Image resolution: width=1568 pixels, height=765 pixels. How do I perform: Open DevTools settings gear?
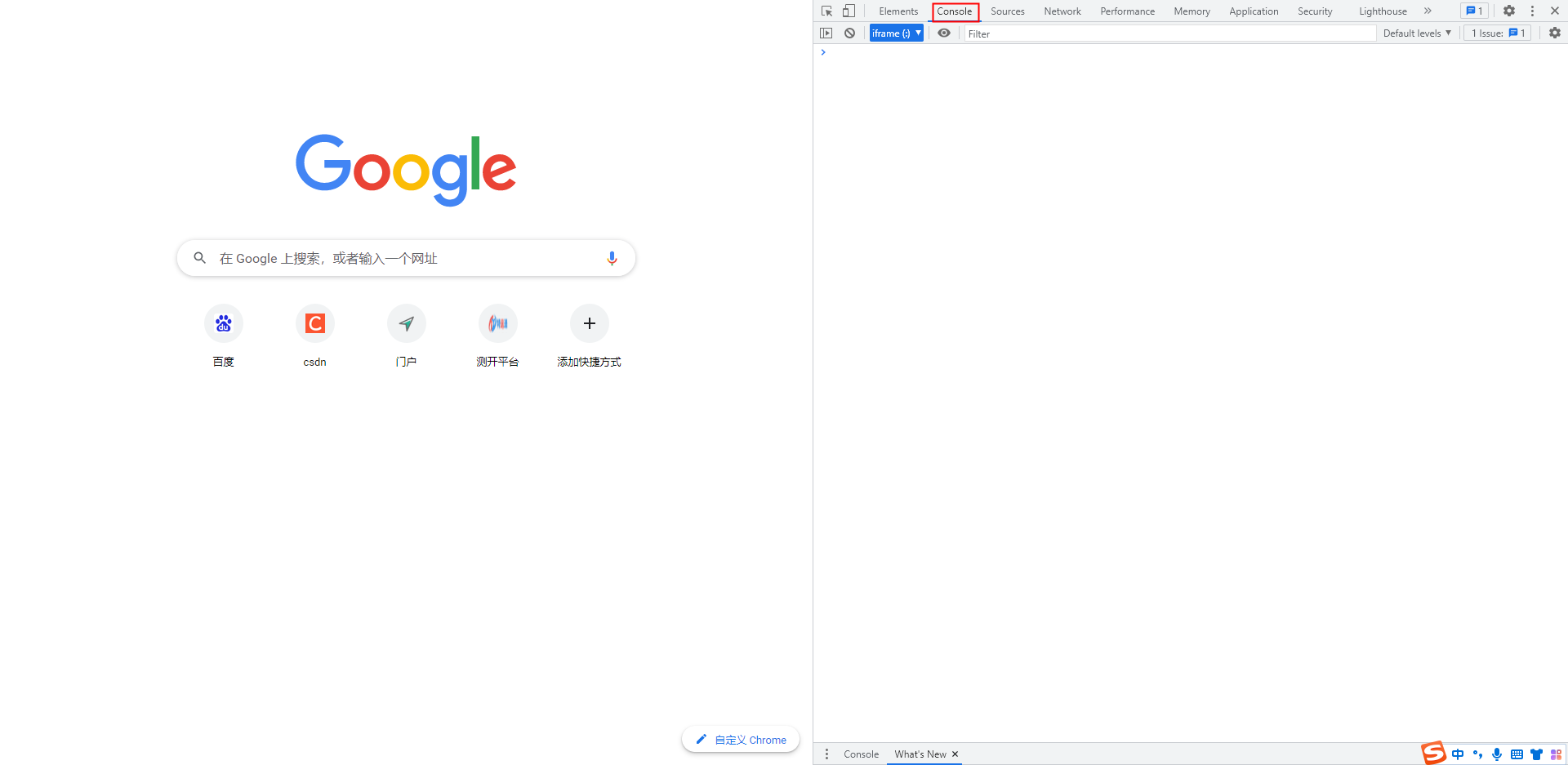pyautogui.click(x=1509, y=11)
